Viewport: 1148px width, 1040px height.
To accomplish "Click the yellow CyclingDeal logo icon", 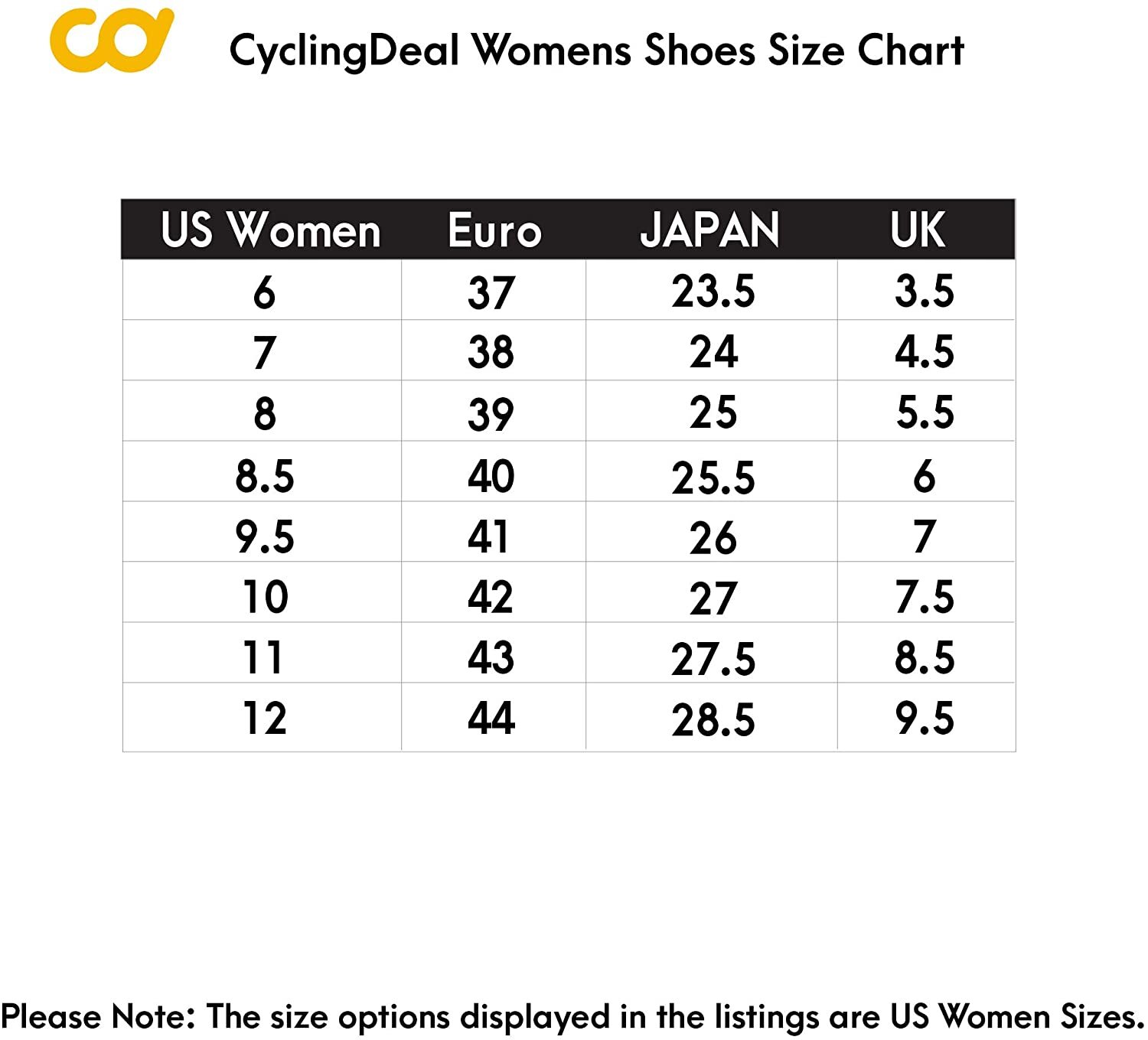I will pyautogui.click(x=111, y=40).
